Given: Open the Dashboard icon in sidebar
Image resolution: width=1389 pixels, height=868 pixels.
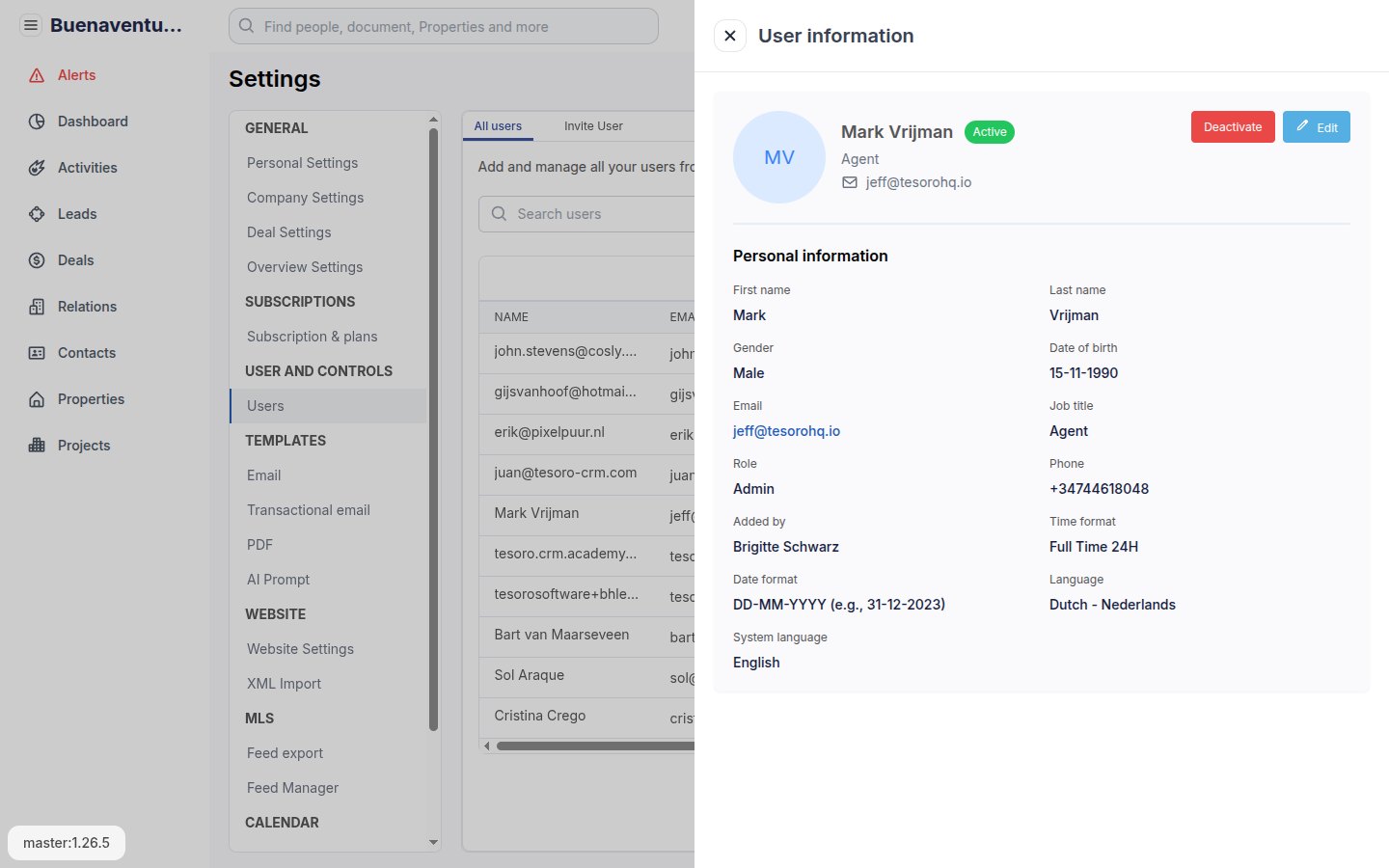Looking at the screenshot, I should point(37,122).
